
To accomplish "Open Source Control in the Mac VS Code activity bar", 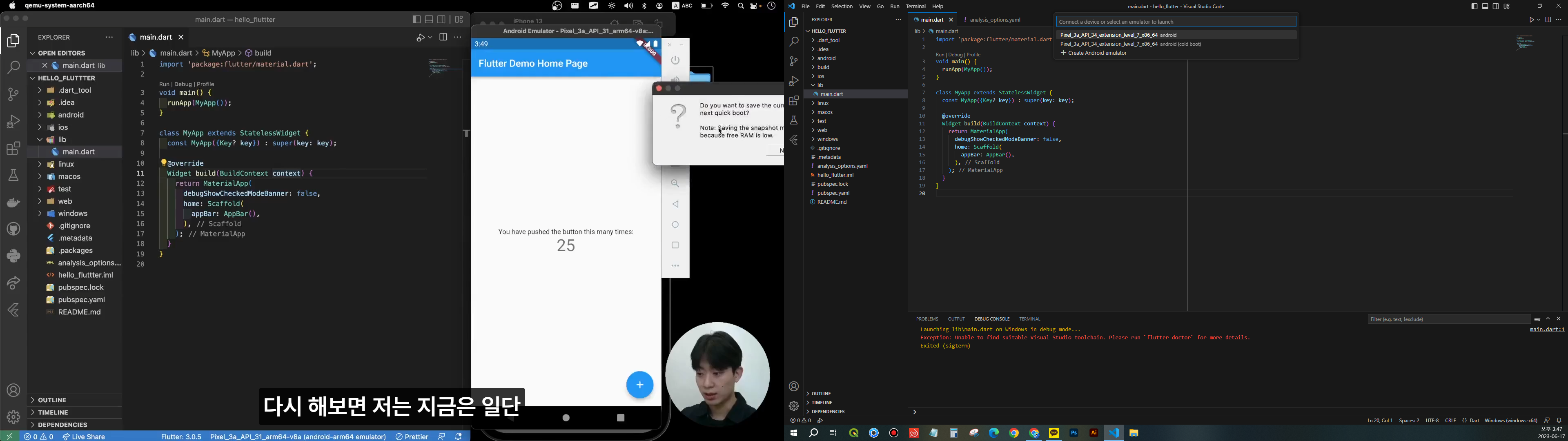I will (x=13, y=94).
